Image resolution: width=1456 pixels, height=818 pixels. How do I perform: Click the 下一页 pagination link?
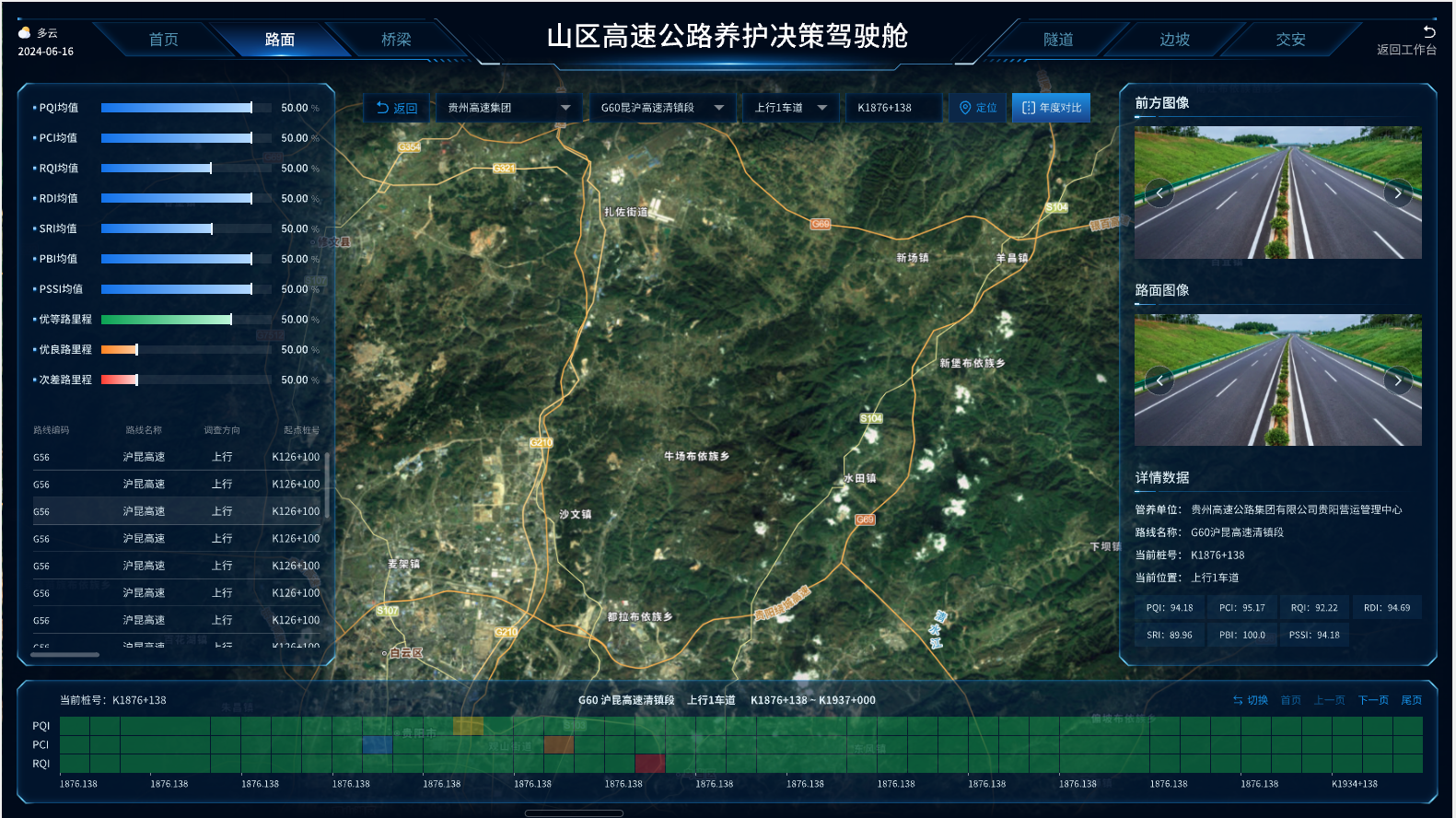(x=1373, y=700)
